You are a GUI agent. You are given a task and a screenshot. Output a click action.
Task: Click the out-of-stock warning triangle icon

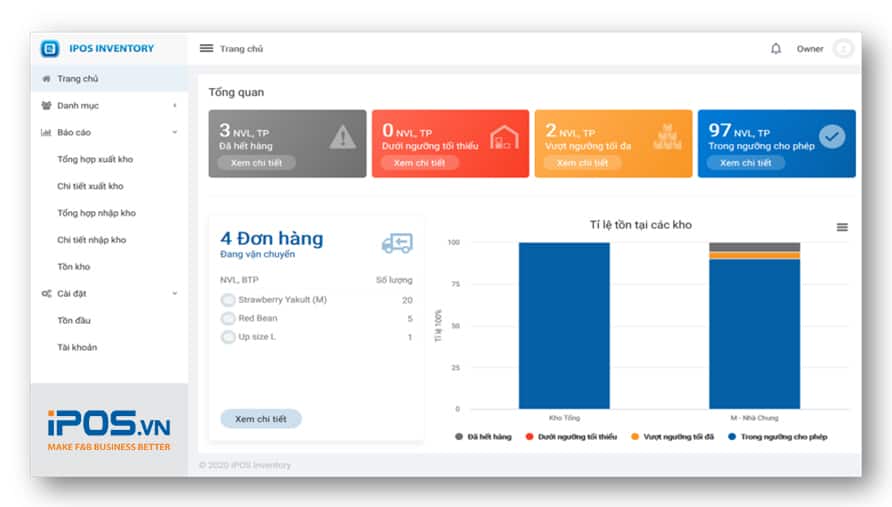[342, 137]
